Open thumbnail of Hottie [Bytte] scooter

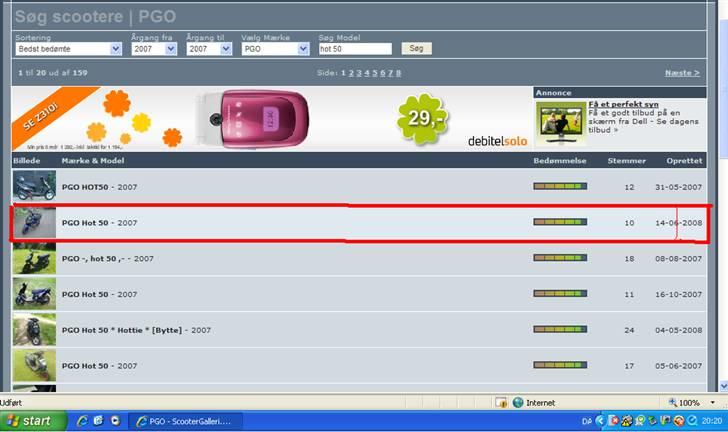click(34, 330)
